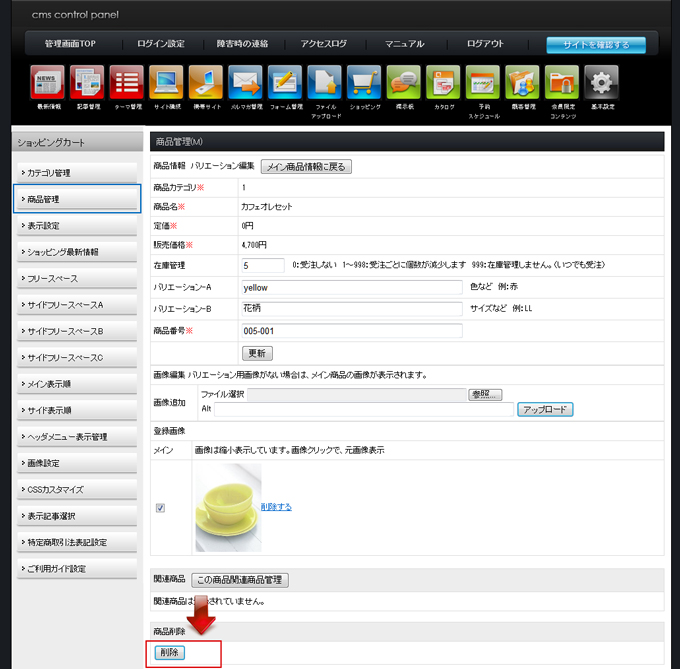Image resolution: width=680 pixels, height=669 pixels.
Task: Select the 掲示板 speech bubble icon
Action: [x=403, y=82]
